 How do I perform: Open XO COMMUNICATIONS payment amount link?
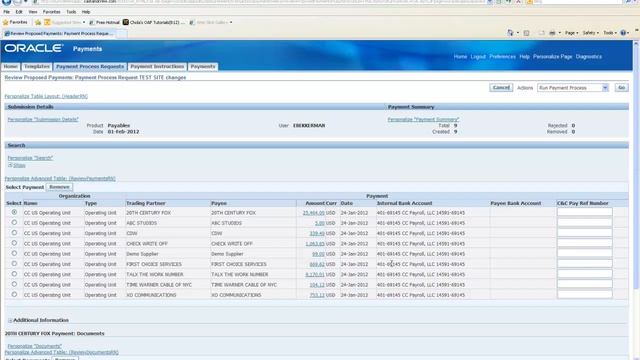[x=317, y=295]
